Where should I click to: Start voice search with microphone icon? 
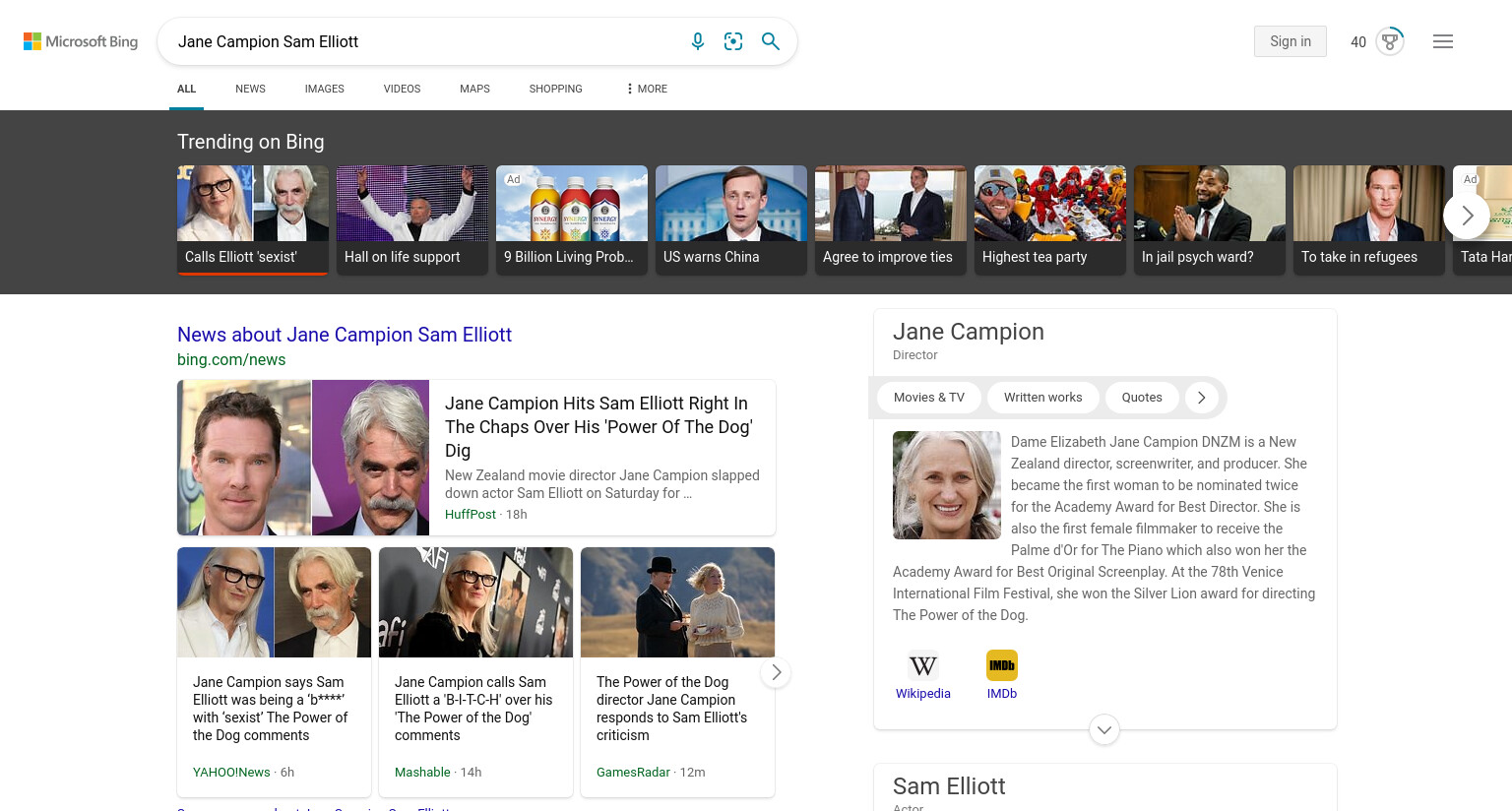tap(698, 41)
